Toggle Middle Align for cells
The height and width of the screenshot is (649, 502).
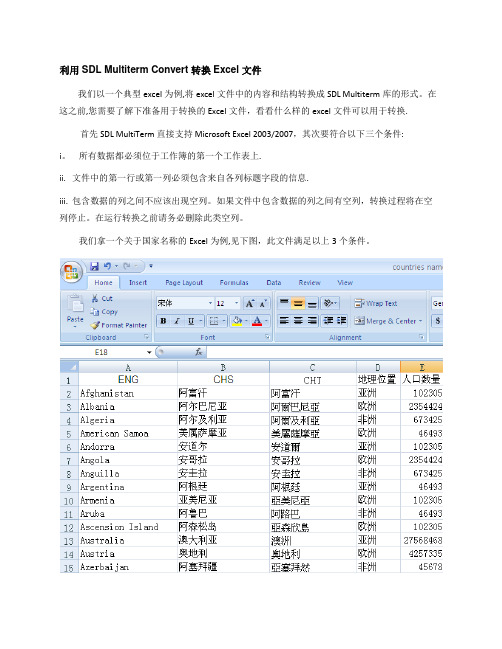click(298, 303)
